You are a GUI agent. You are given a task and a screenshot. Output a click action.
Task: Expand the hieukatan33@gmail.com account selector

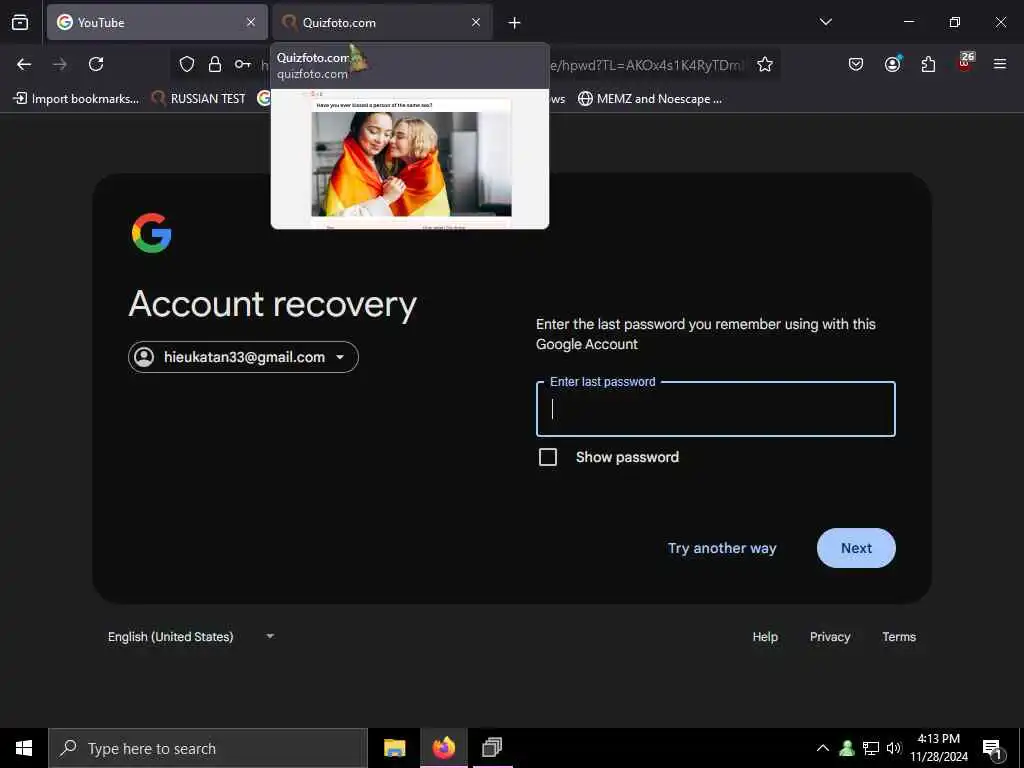[x=243, y=357]
